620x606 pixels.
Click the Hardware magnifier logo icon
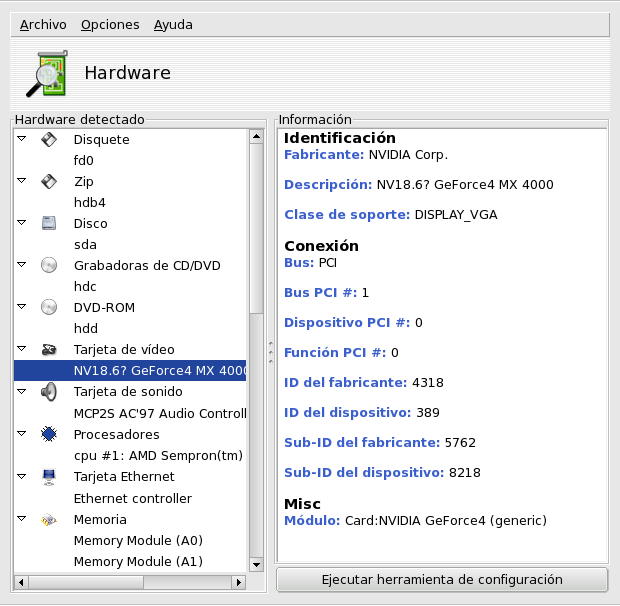pos(47,74)
